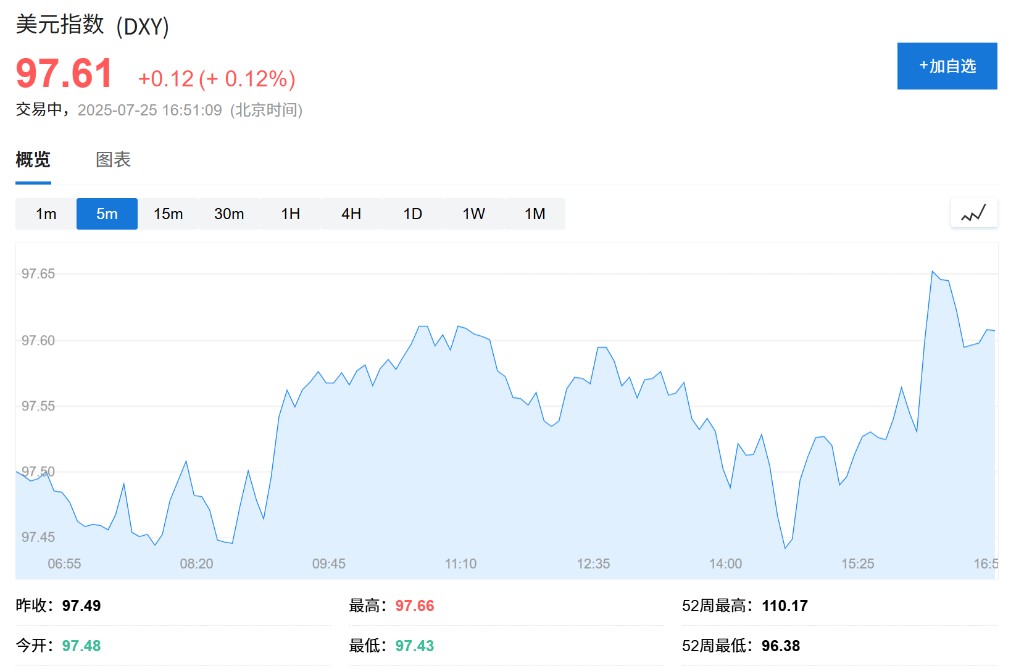1024x672 pixels.
Task: Switch to the 概览 tab
Action: tap(33, 159)
